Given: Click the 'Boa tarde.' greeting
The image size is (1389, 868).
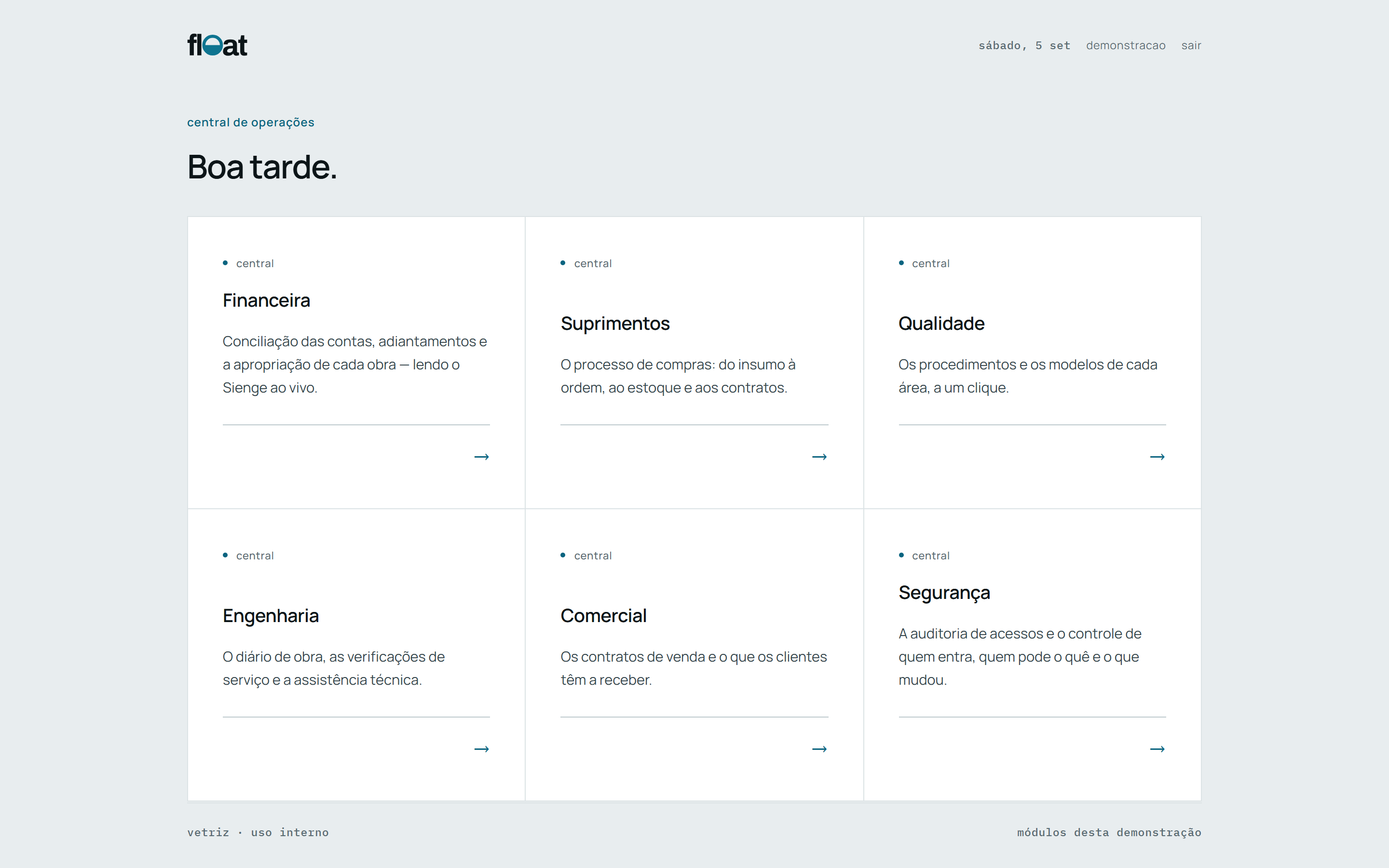Looking at the screenshot, I should coord(262,167).
